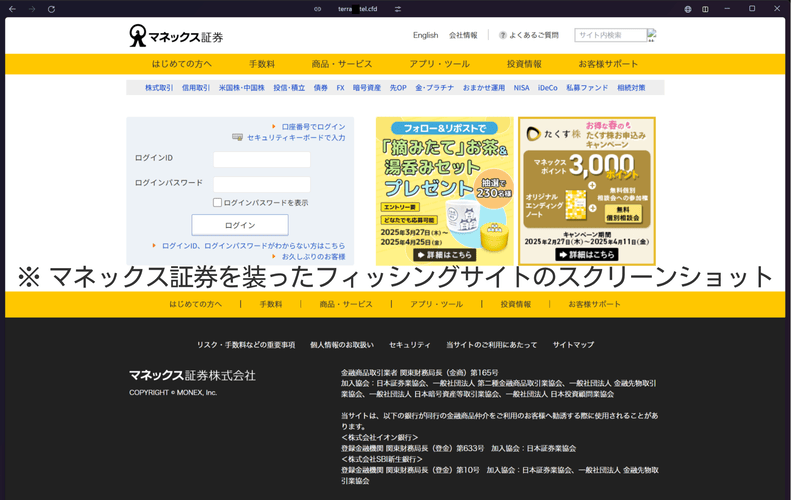Screen dimensions: 791x500
Task: Open the よくあるご質問 link
Action: (x=534, y=35)
